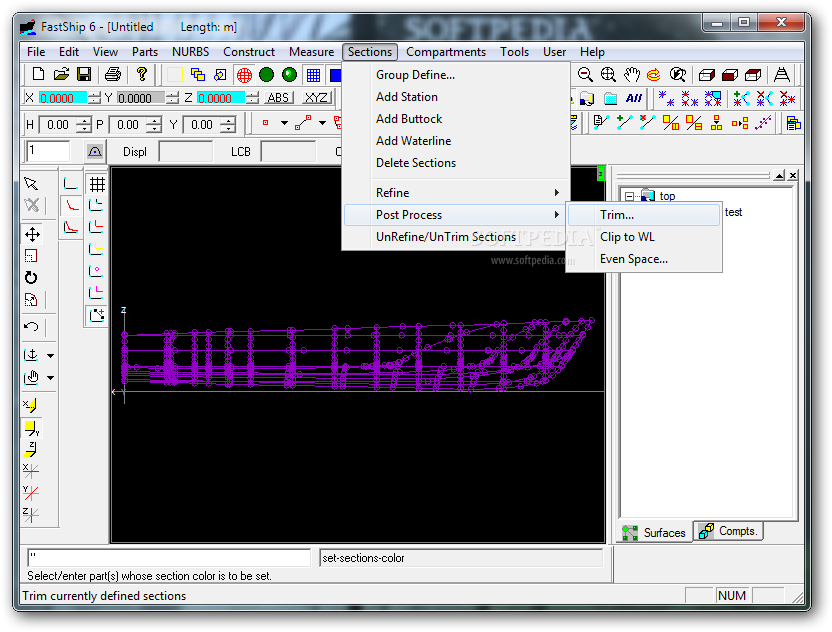Select the Zoom Out magnifier icon
The image size is (832, 632).
[x=585, y=75]
